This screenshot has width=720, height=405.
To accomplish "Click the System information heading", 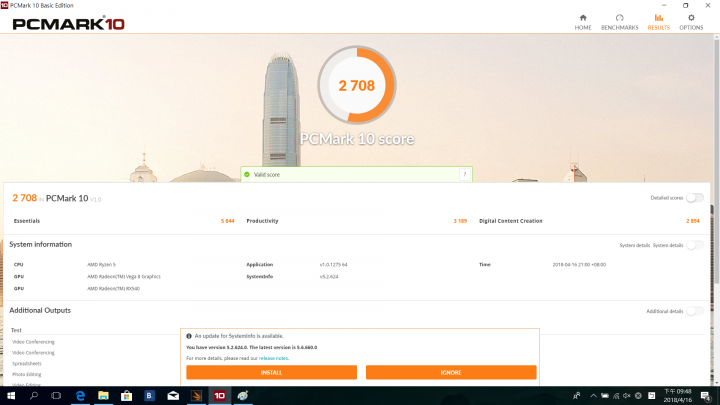I will click(x=40, y=244).
